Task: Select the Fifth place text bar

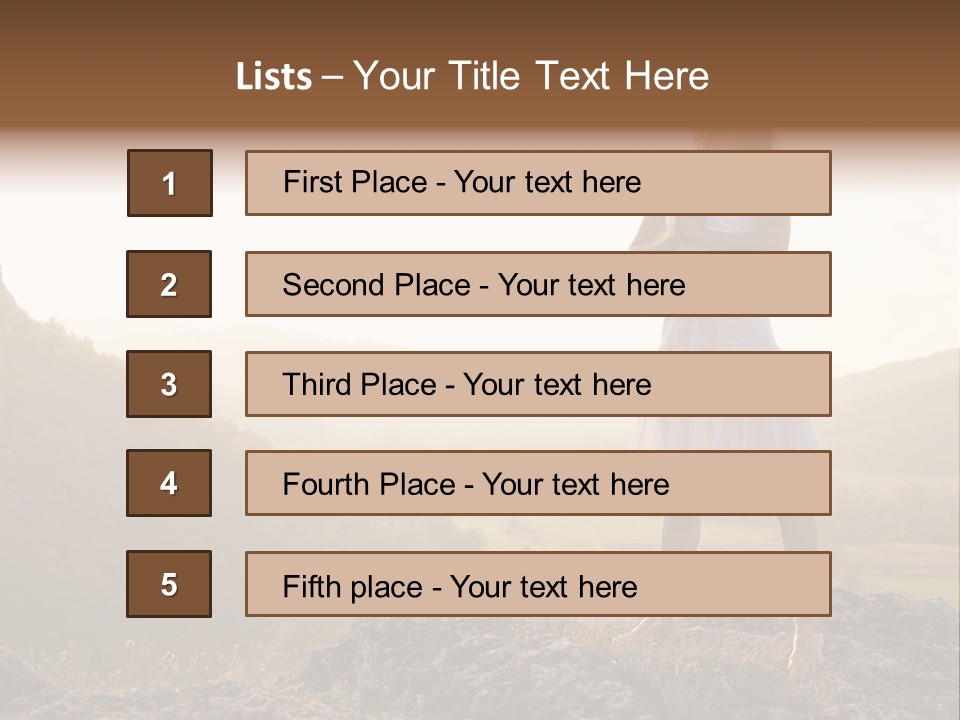Action: (x=538, y=584)
